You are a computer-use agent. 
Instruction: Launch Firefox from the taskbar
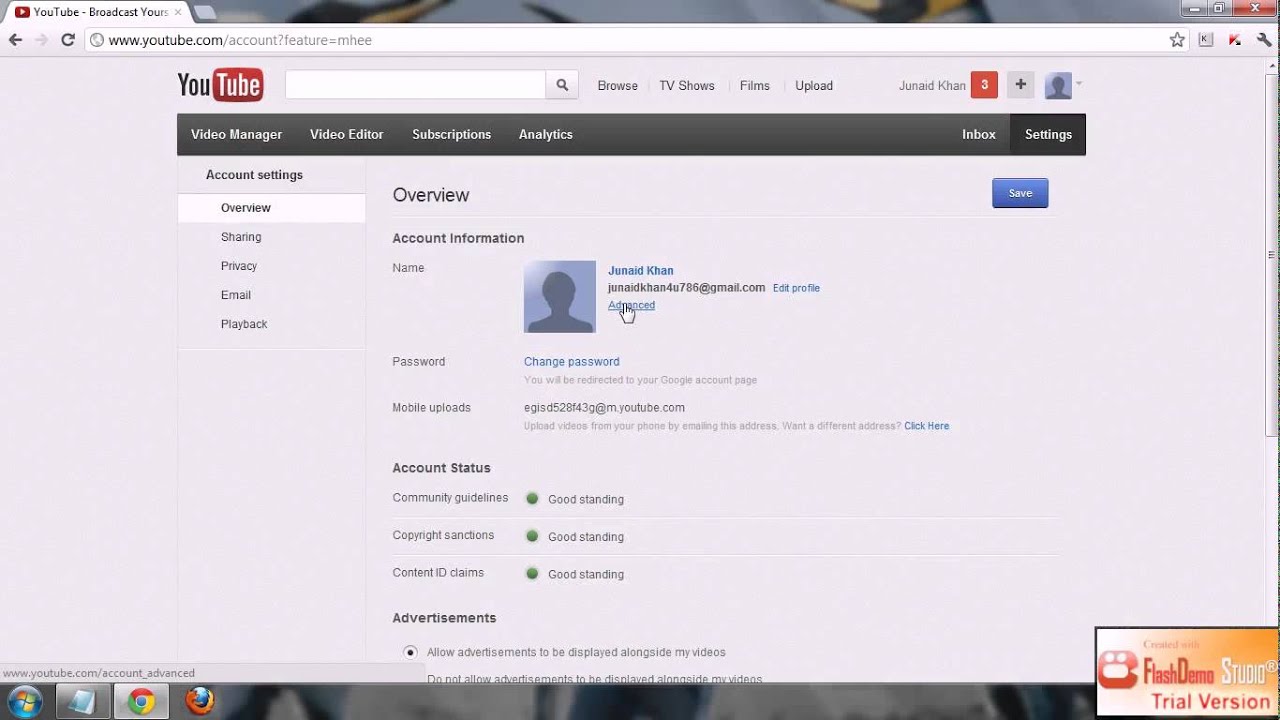click(200, 702)
